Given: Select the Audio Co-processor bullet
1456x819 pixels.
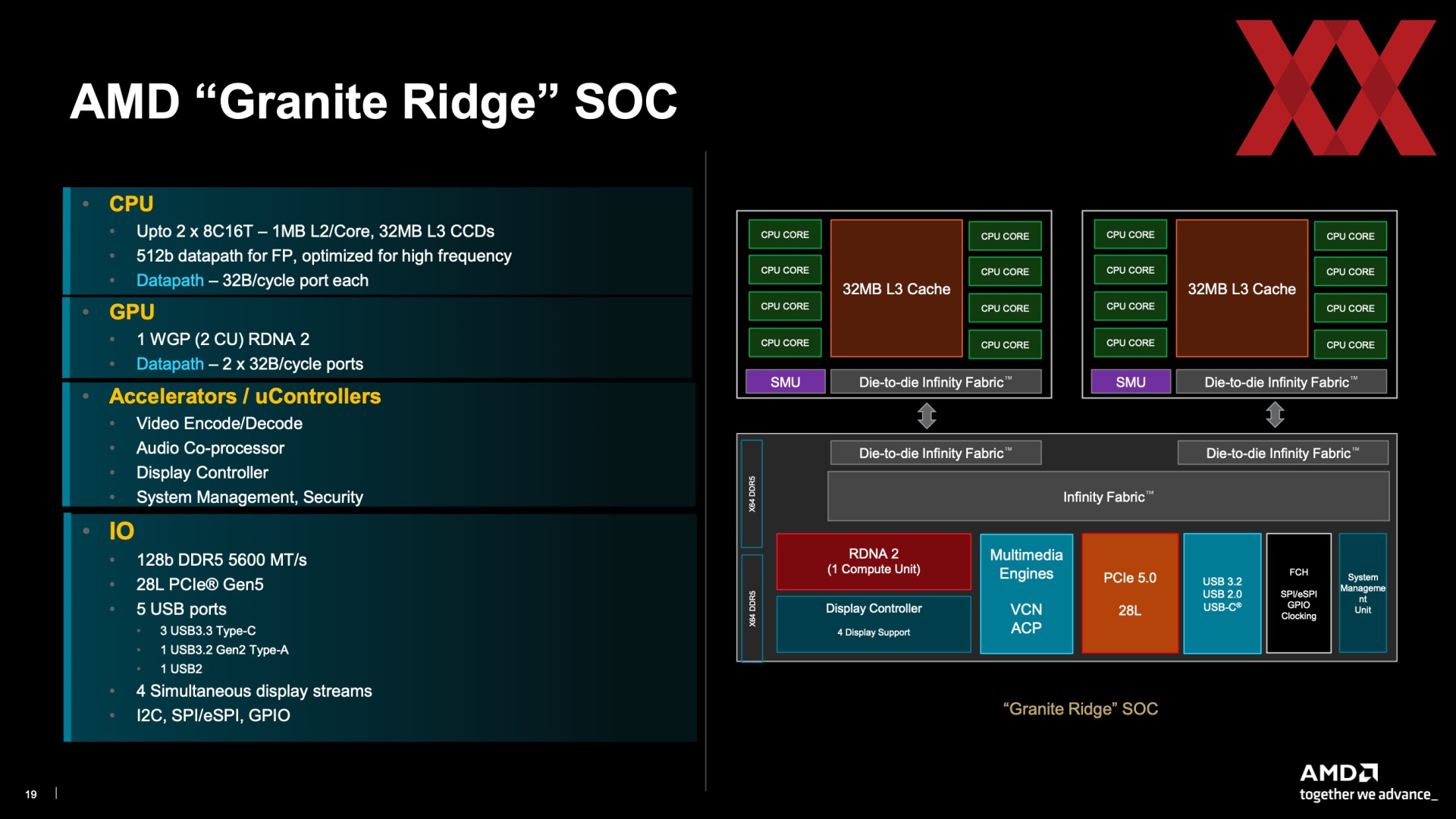Looking at the screenshot, I should point(210,448).
